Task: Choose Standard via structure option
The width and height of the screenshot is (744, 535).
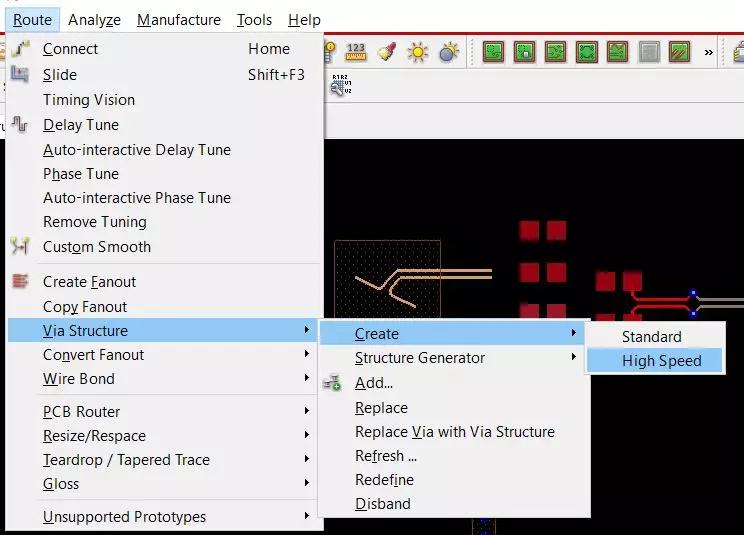Action: pyautogui.click(x=651, y=337)
